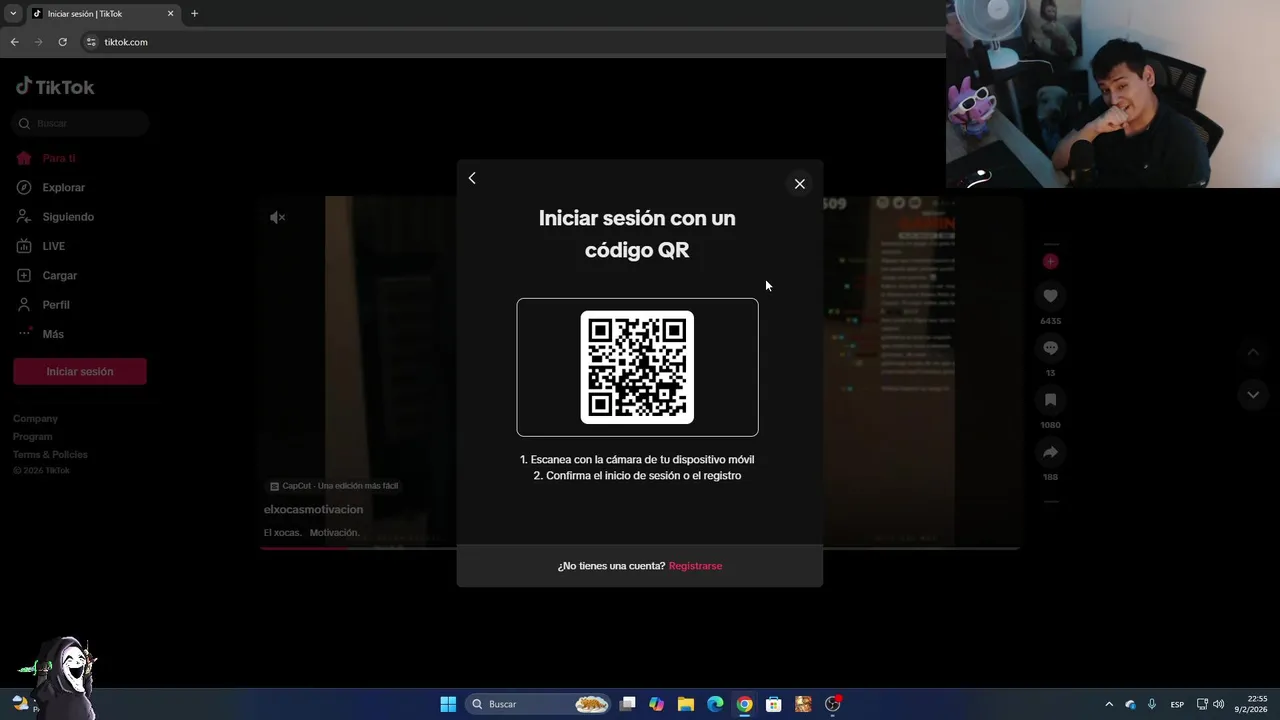Open the tab search dropdown in Chrome

pyautogui.click(x=13, y=14)
